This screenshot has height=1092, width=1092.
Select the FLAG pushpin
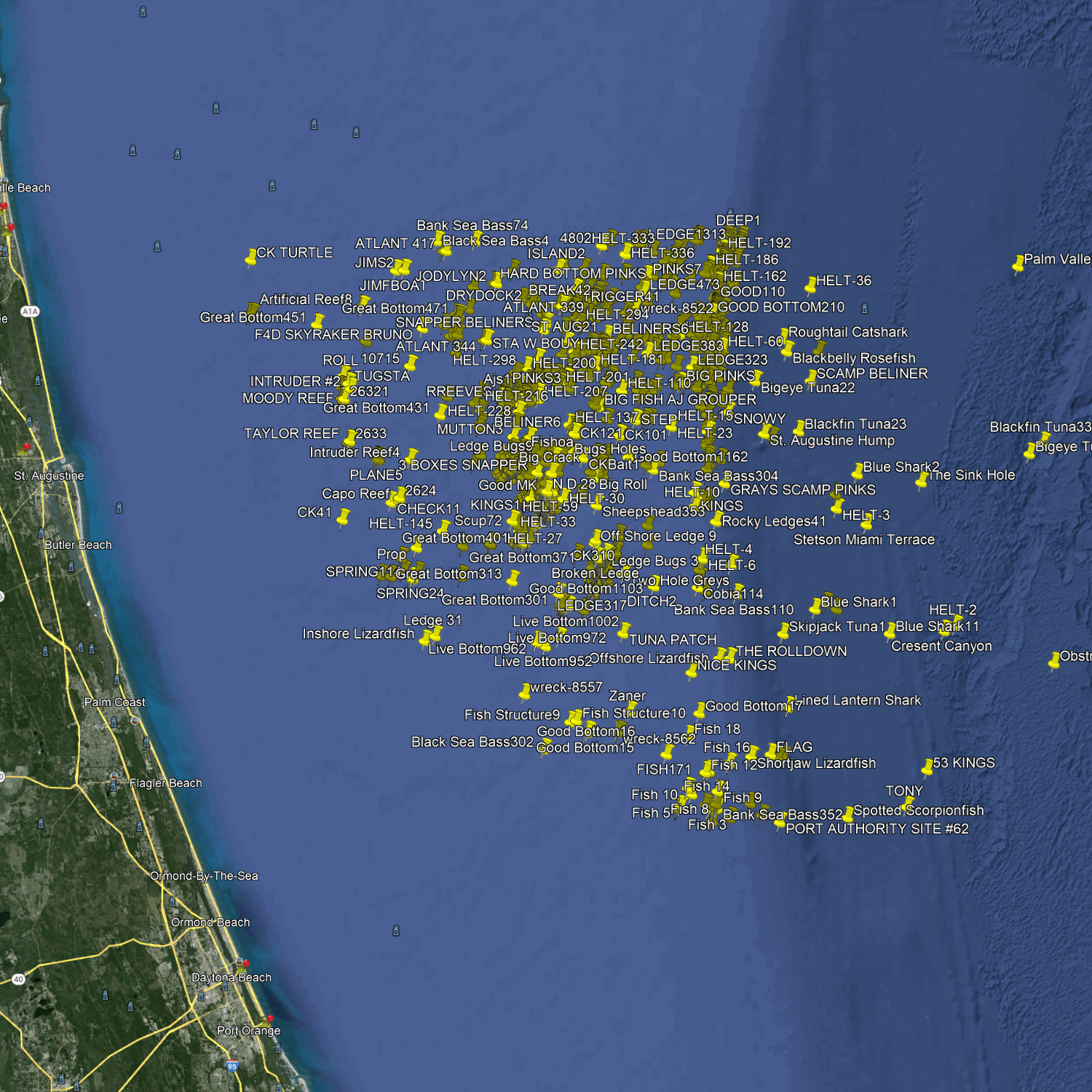[x=770, y=751]
